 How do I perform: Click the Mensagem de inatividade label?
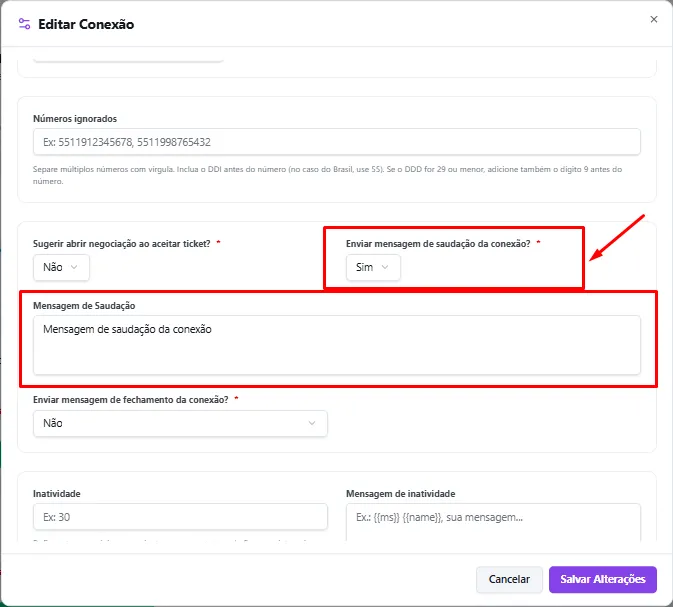click(x=400, y=494)
